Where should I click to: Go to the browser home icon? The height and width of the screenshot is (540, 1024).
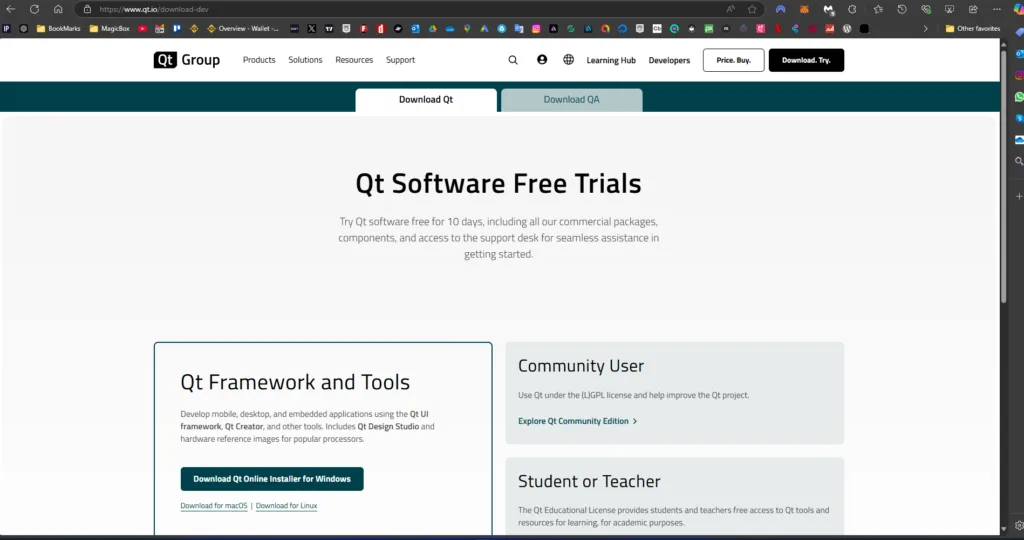tap(58, 9)
